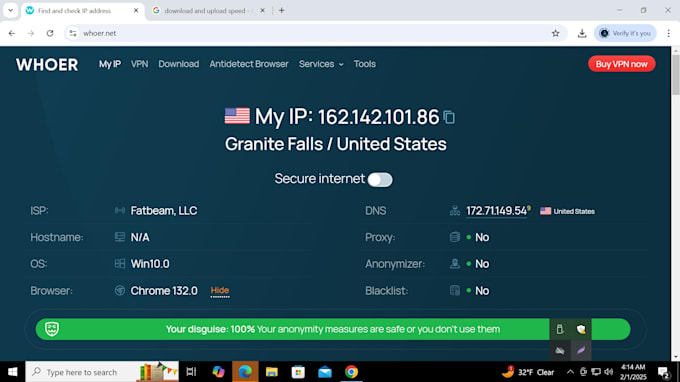Click the disguise mask icon in green bar

pos(52,329)
